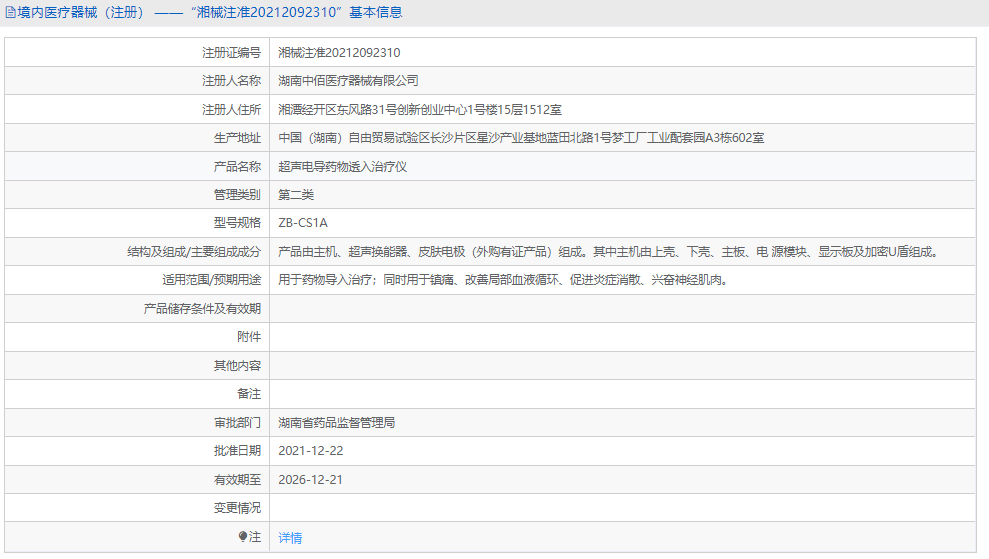This screenshot has width=989, height=559.
Task: Click the 产品名称 label
Action: coord(237,167)
